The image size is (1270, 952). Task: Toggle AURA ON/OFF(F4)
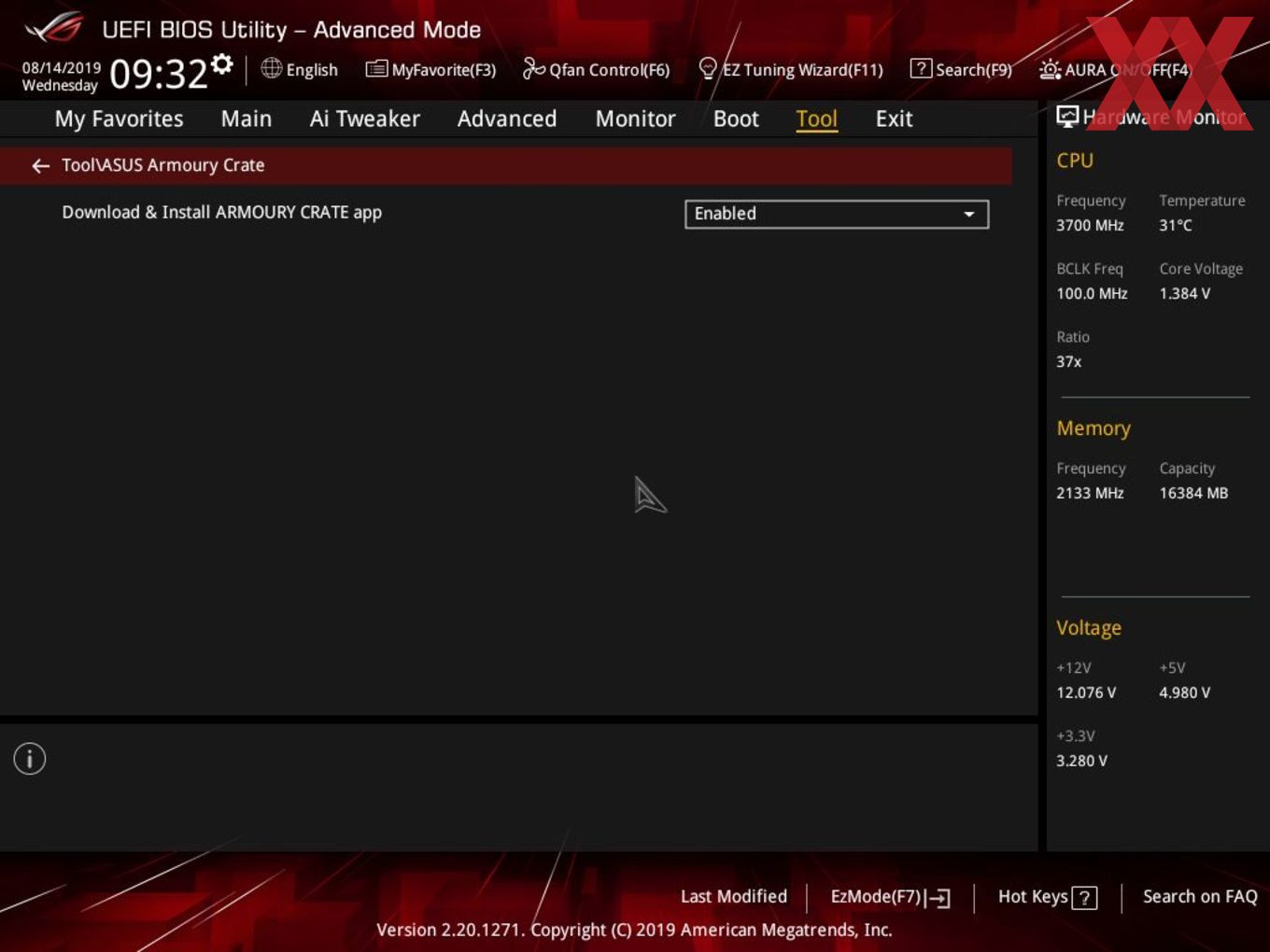point(1116,69)
